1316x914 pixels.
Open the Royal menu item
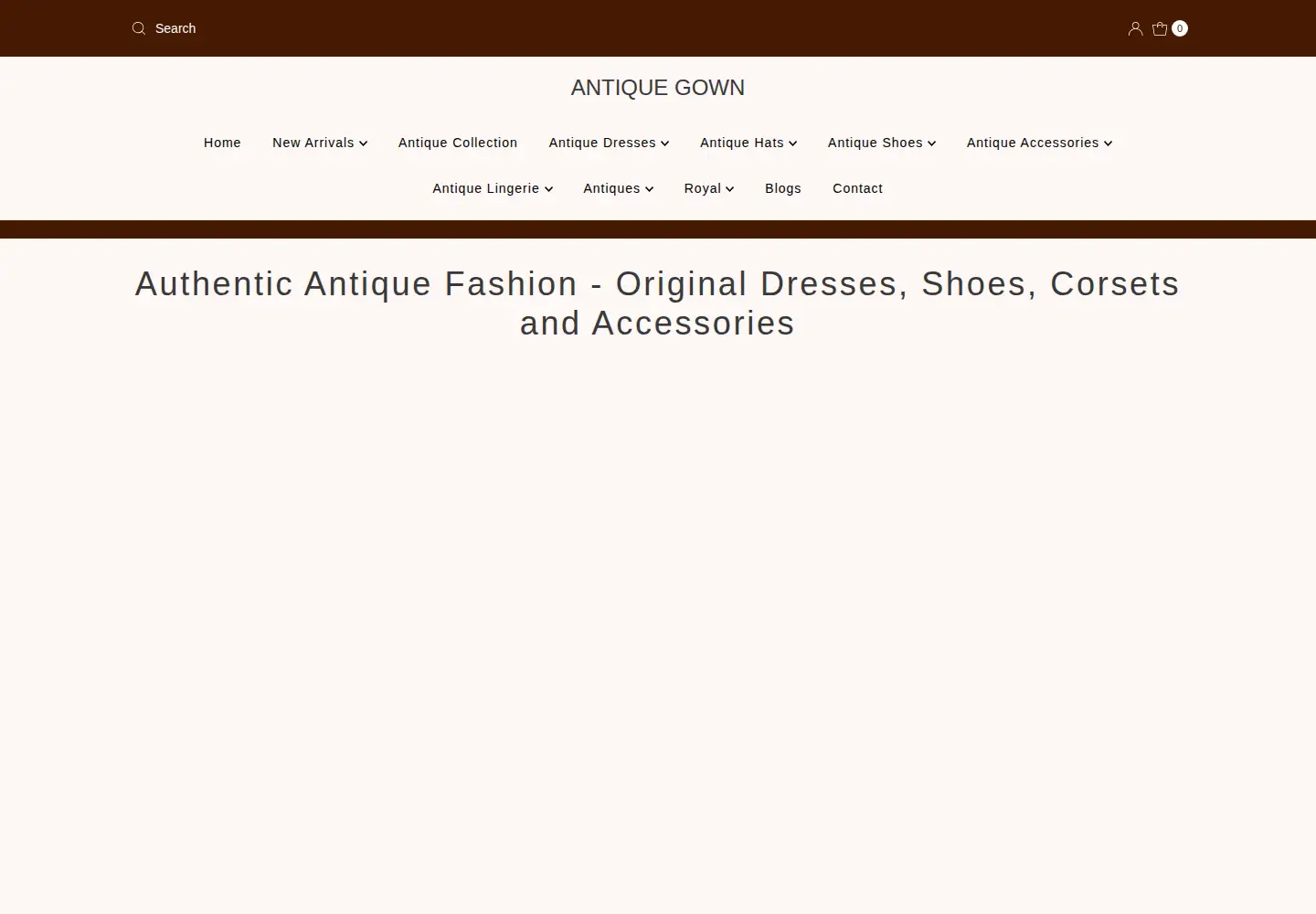click(703, 188)
